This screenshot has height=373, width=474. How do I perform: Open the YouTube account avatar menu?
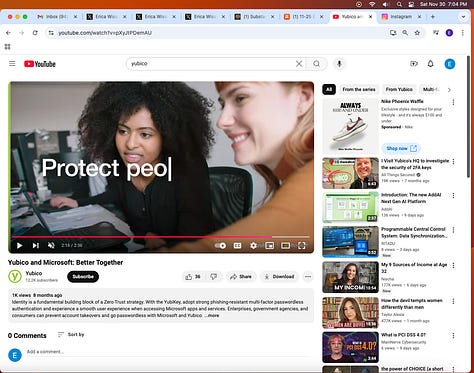450,64
